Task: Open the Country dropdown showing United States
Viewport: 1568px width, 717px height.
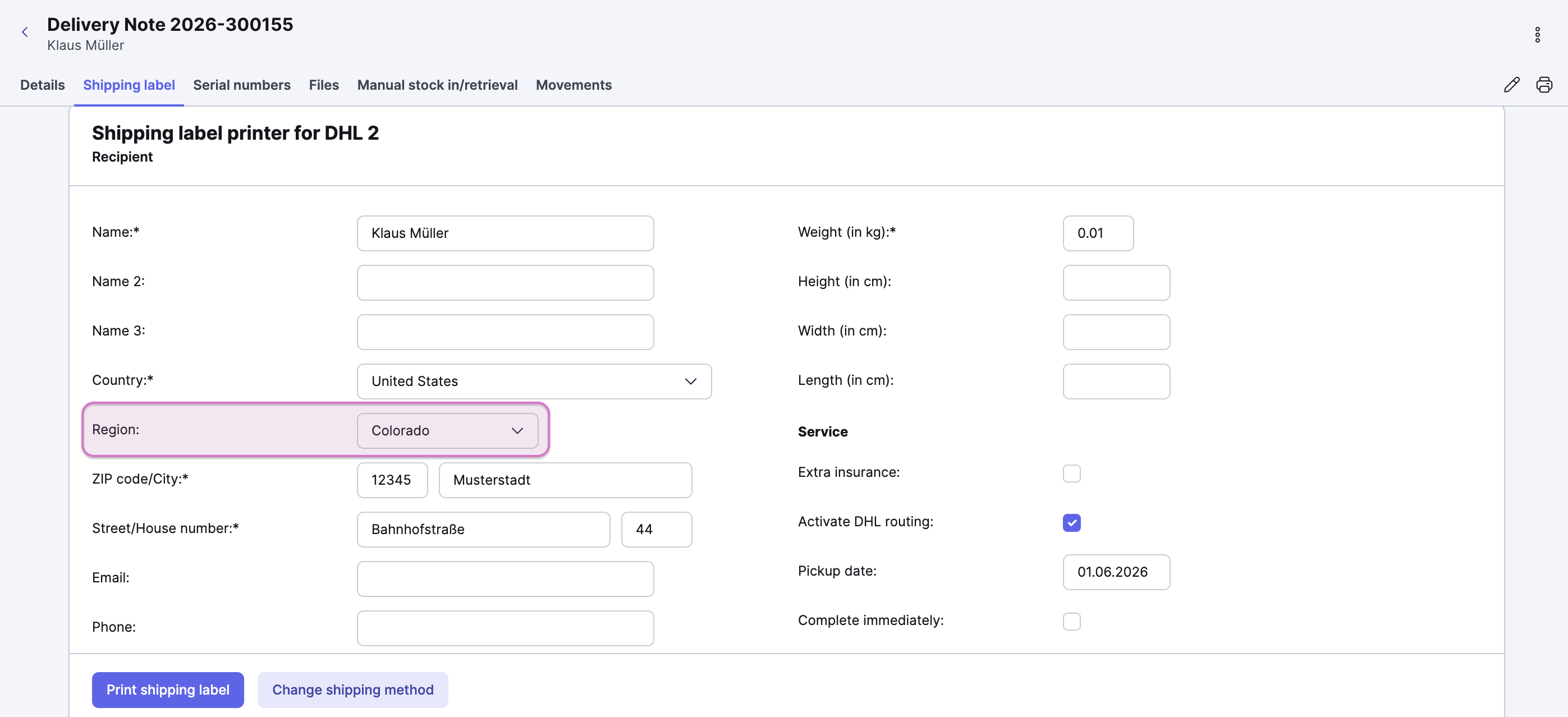Action: pos(534,381)
